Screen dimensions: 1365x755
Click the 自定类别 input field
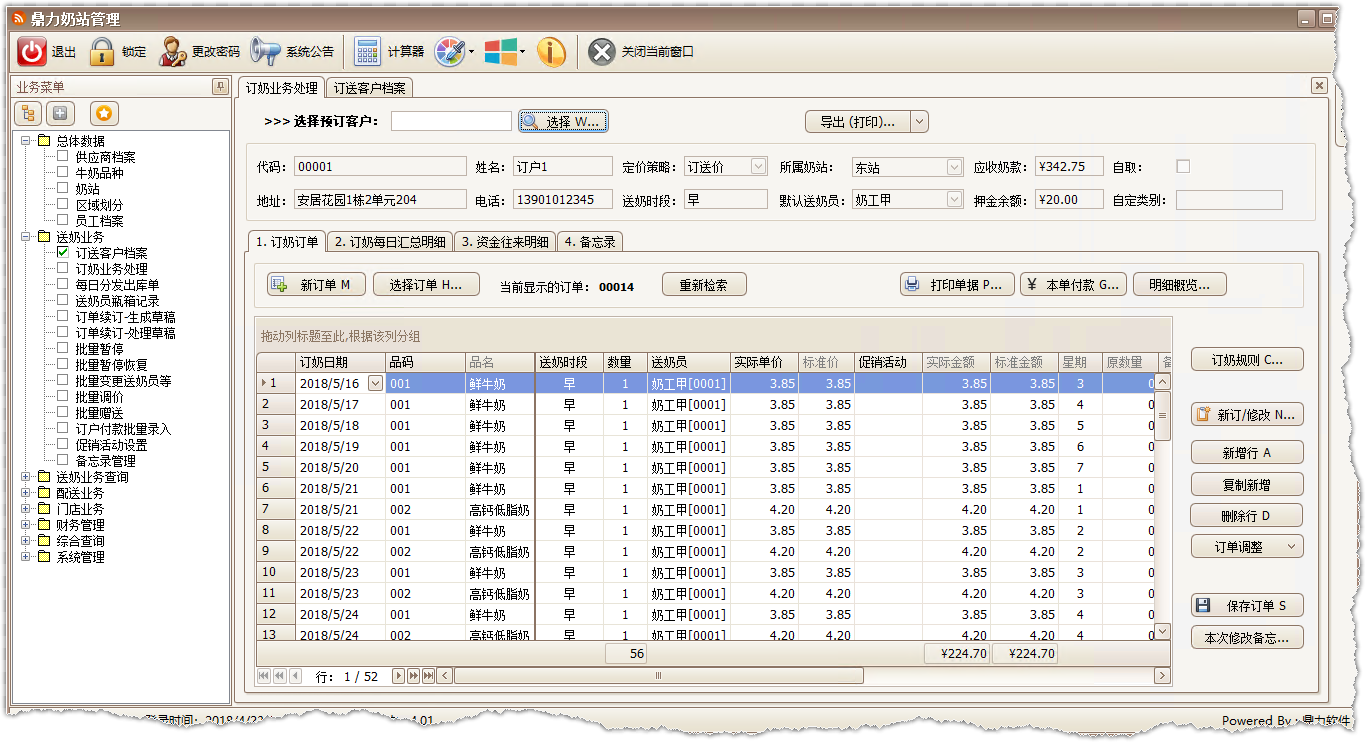[1229, 200]
